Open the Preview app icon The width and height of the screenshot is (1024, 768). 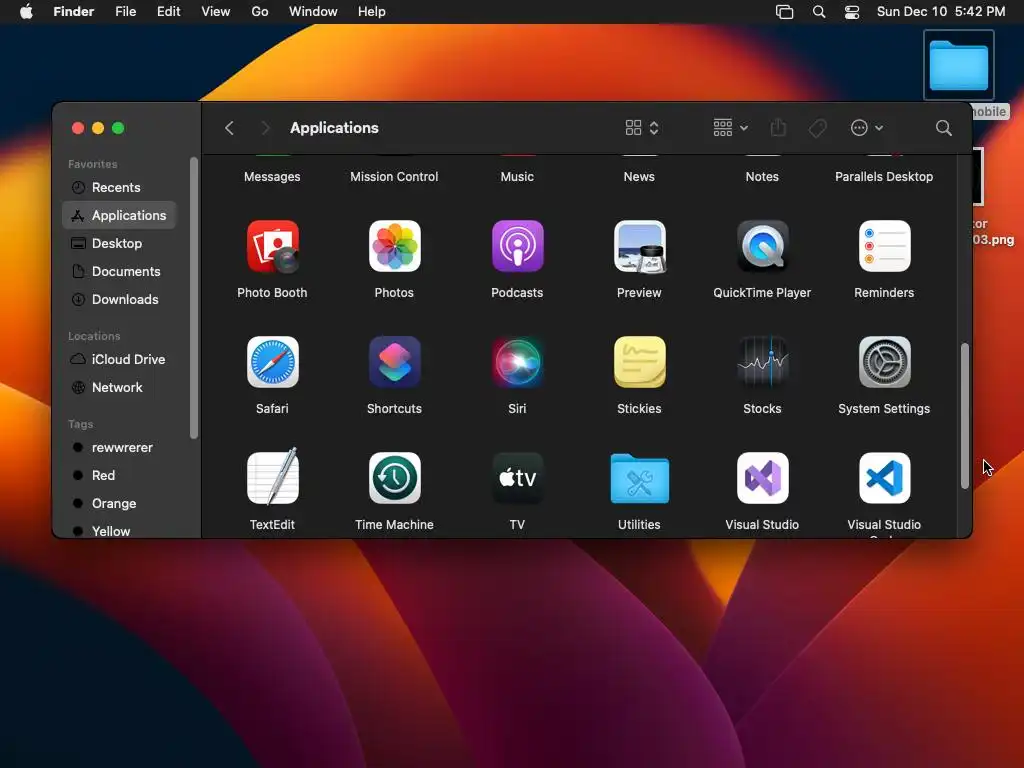pyautogui.click(x=639, y=246)
